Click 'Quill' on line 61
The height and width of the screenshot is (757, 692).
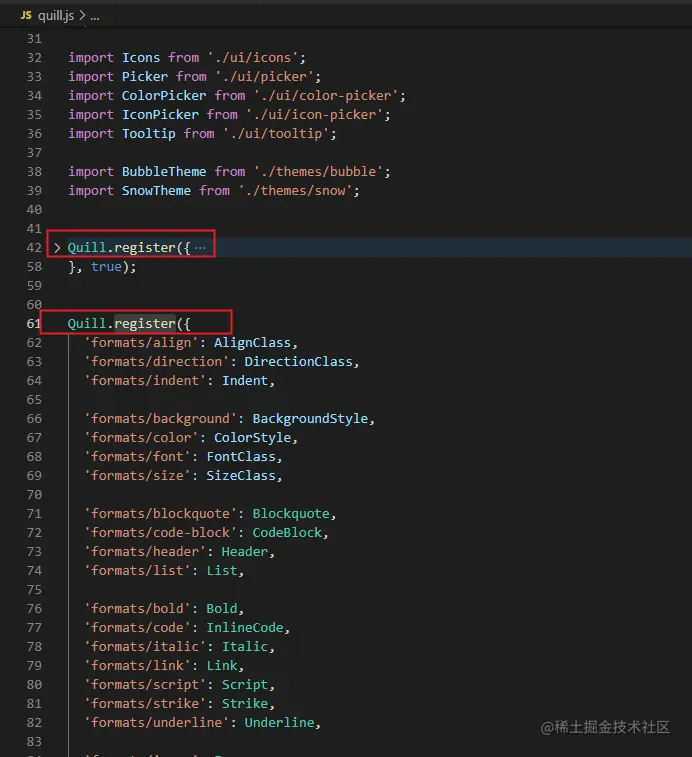(86, 323)
